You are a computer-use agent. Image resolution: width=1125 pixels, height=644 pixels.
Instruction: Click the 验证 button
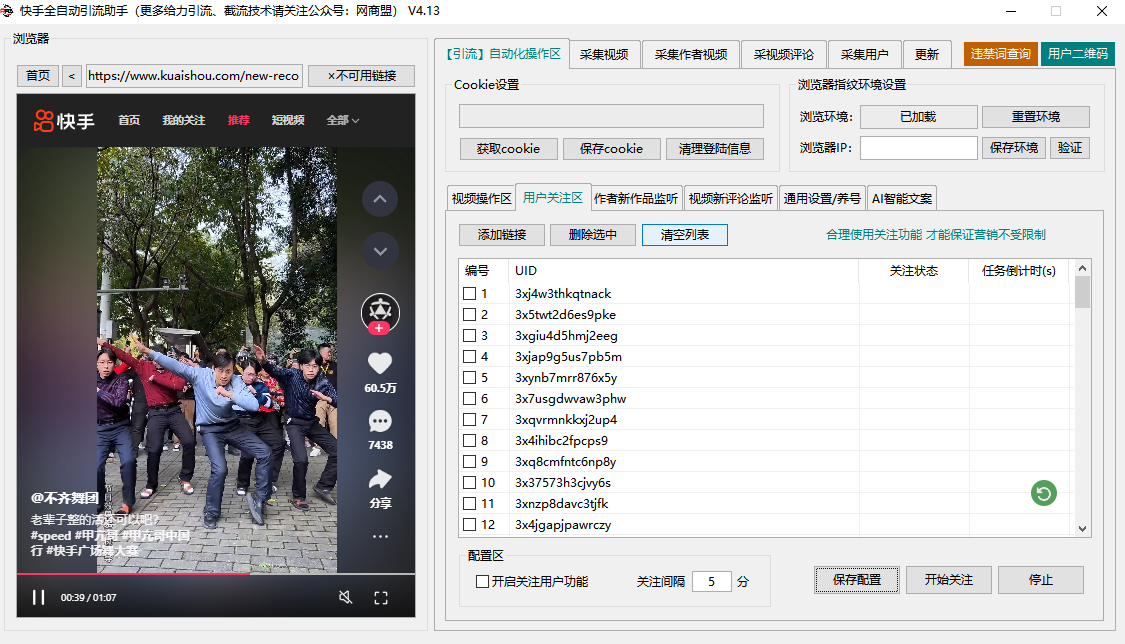click(x=1070, y=148)
